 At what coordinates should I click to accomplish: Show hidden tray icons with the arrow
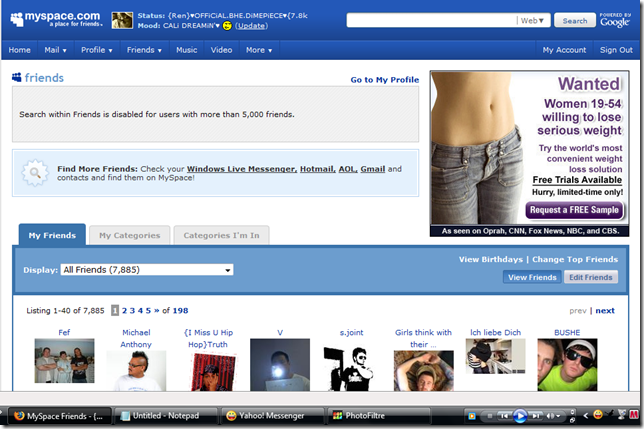coord(586,415)
